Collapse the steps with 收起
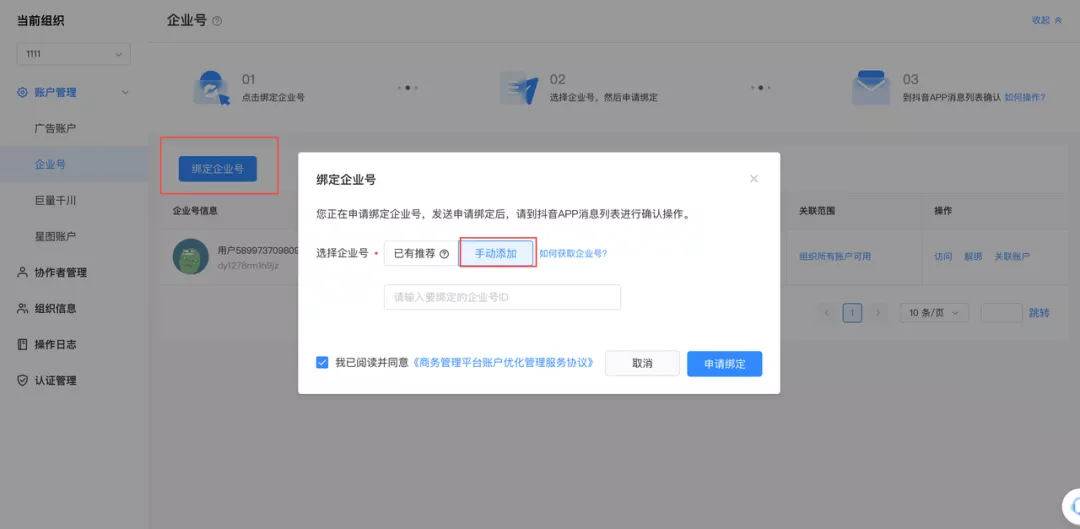 click(1047, 21)
